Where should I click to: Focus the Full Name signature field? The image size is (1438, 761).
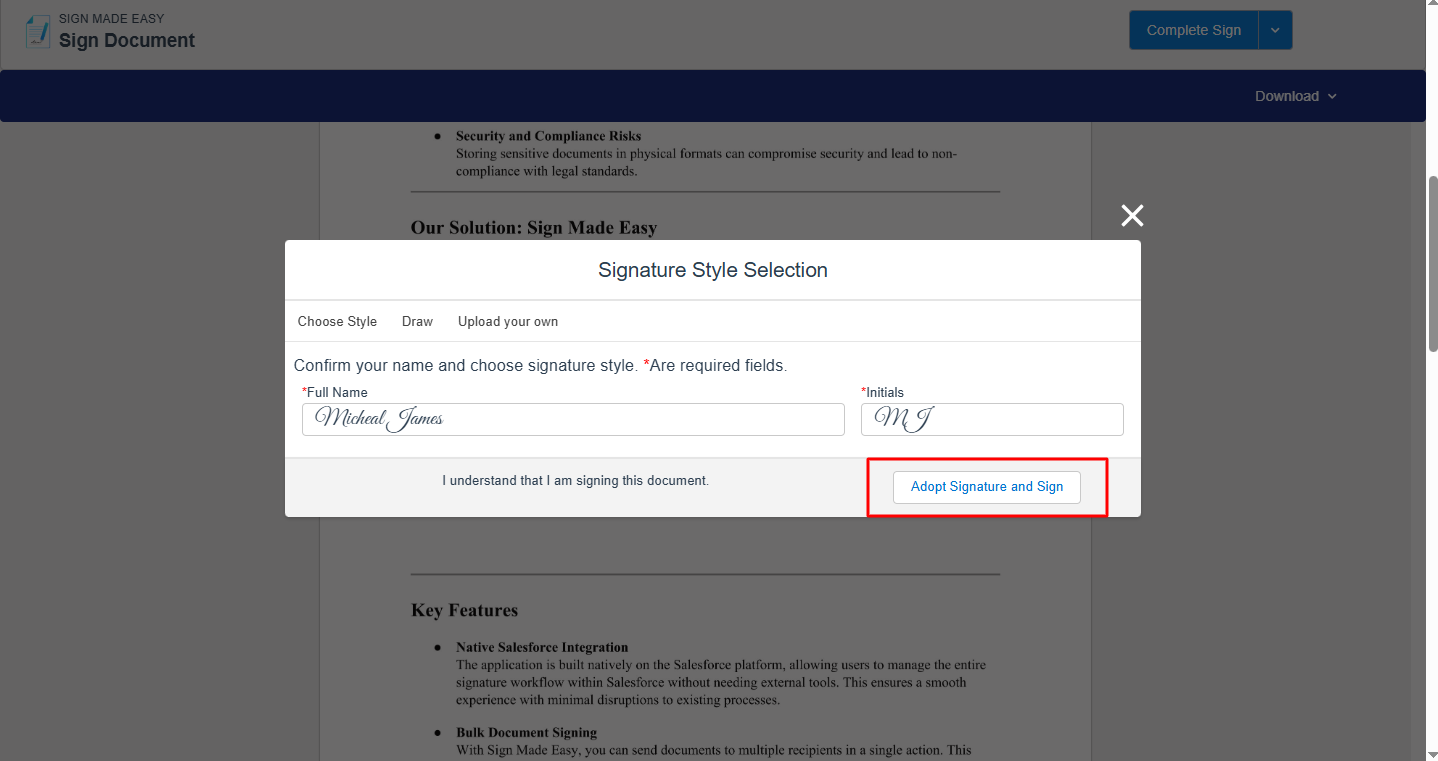(573, 419)
